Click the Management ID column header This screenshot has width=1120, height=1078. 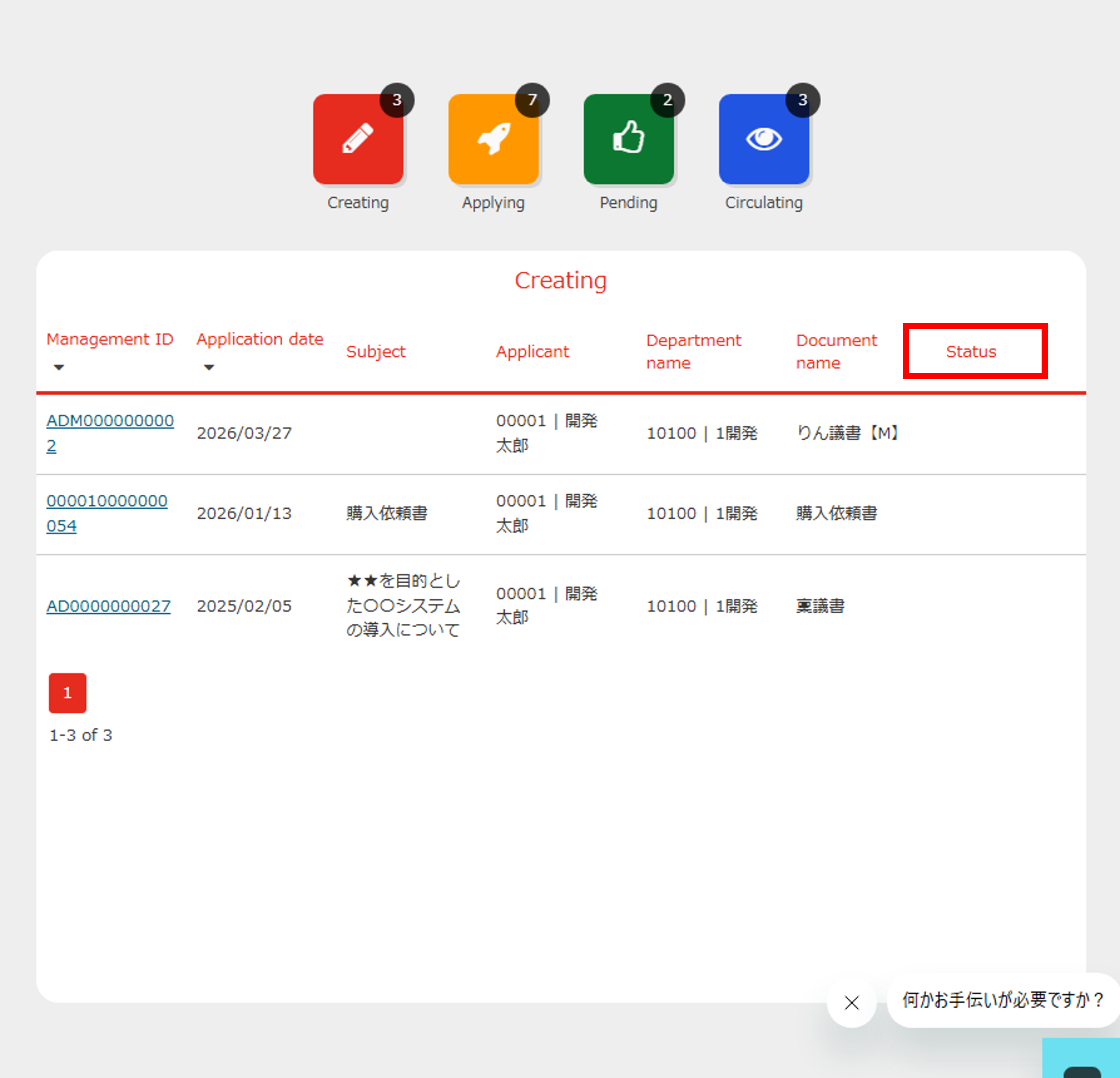click(x=110, y=339)
